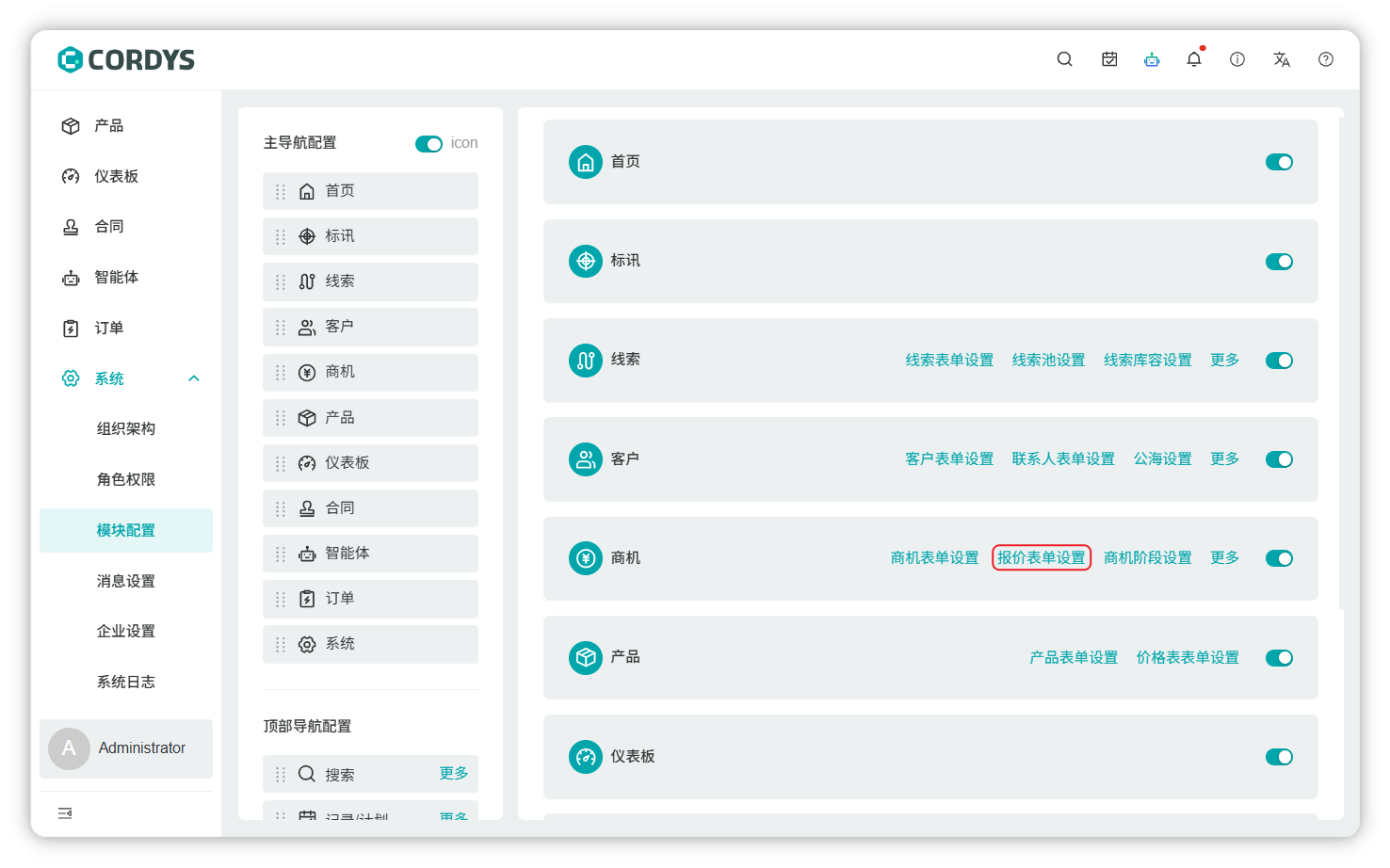1390x868 pixels.
Task: Go to 系统日志 submenu
Action: pyautogui.click(x=126, y=683)
